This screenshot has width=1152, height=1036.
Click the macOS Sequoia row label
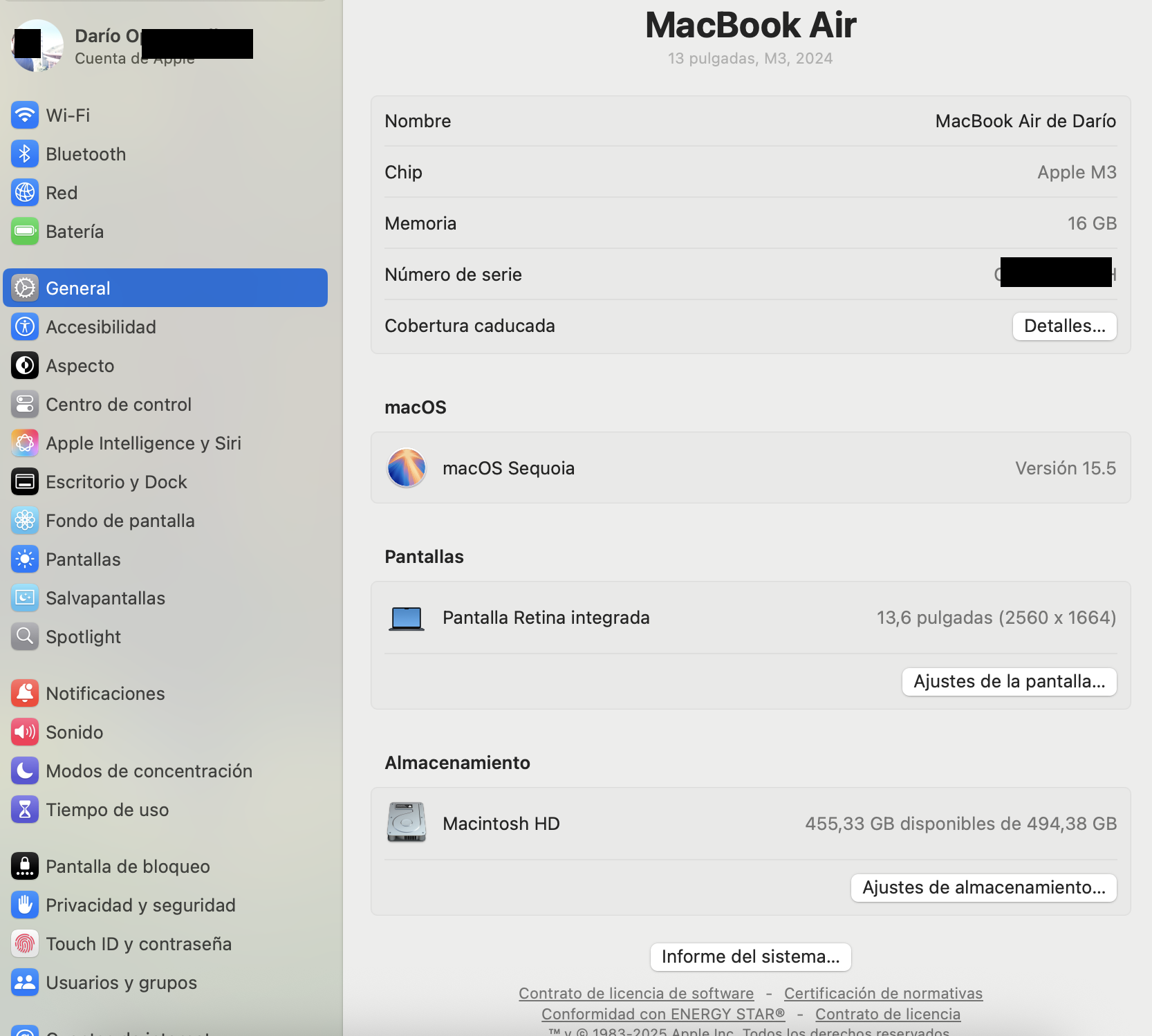pyautogui.click(x=508, y=468)
